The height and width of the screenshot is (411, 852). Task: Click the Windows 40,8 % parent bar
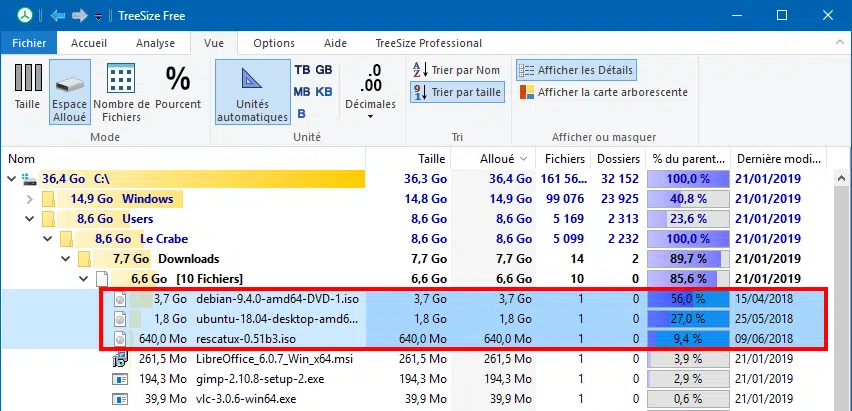pos(688,199)
